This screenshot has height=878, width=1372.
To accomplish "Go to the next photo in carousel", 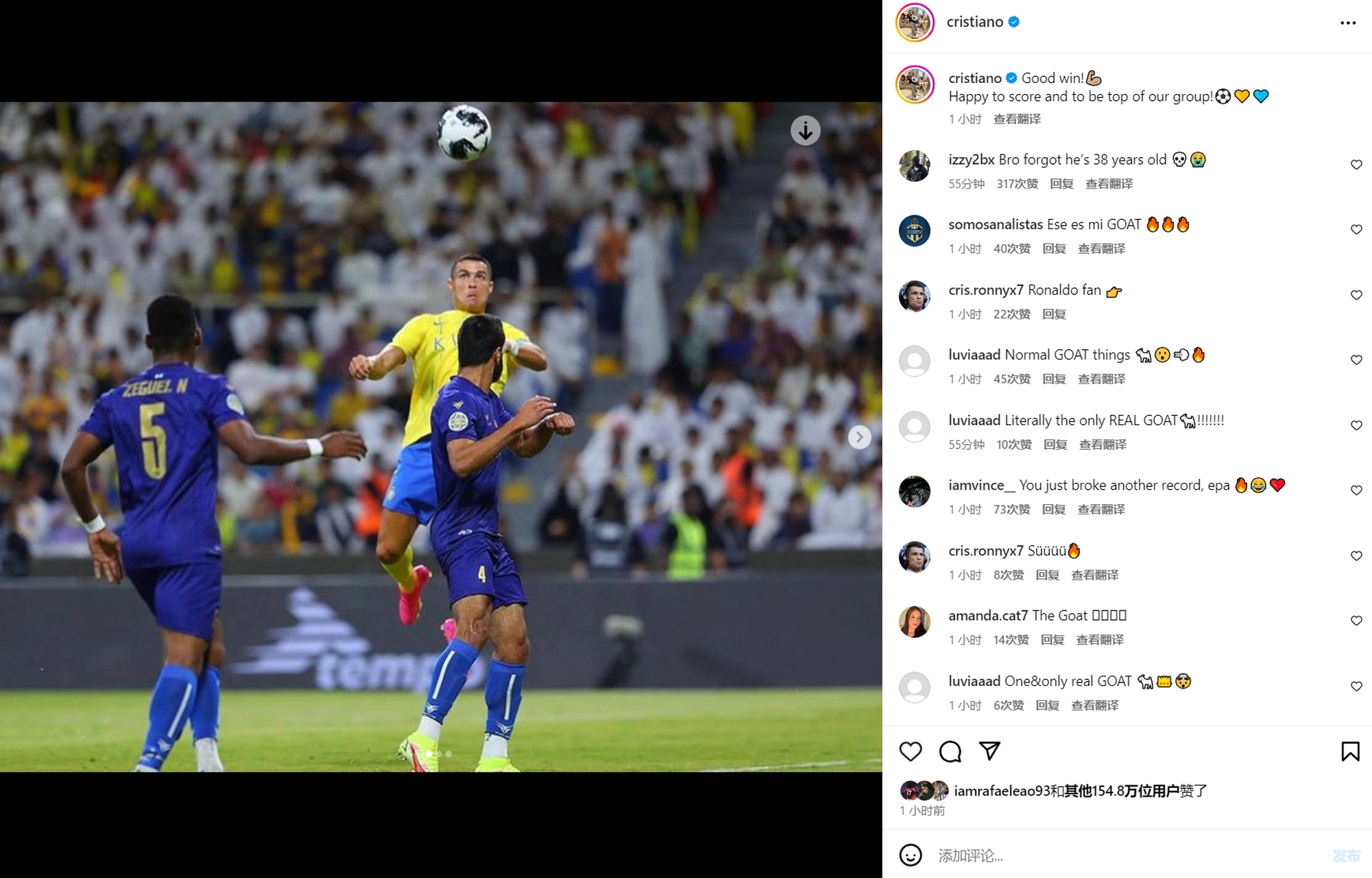I will pos(859,437).
